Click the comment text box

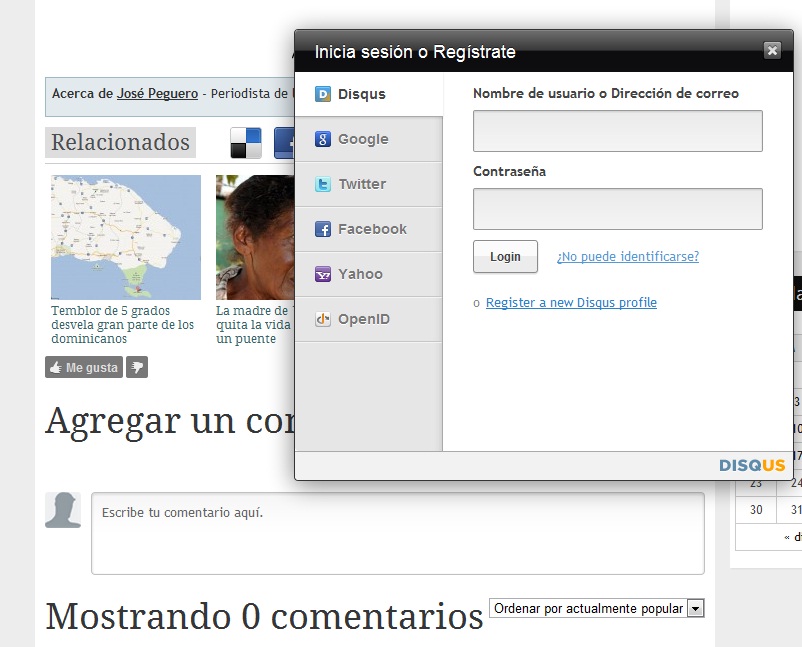[397, 533]
